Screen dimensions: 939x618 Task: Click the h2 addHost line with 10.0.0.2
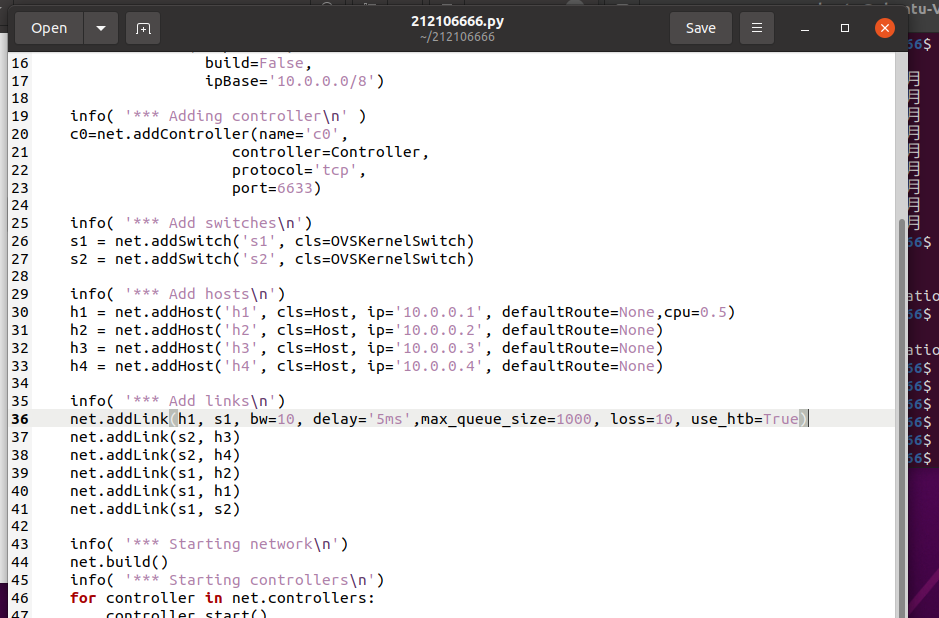click(x=366, y=331)
